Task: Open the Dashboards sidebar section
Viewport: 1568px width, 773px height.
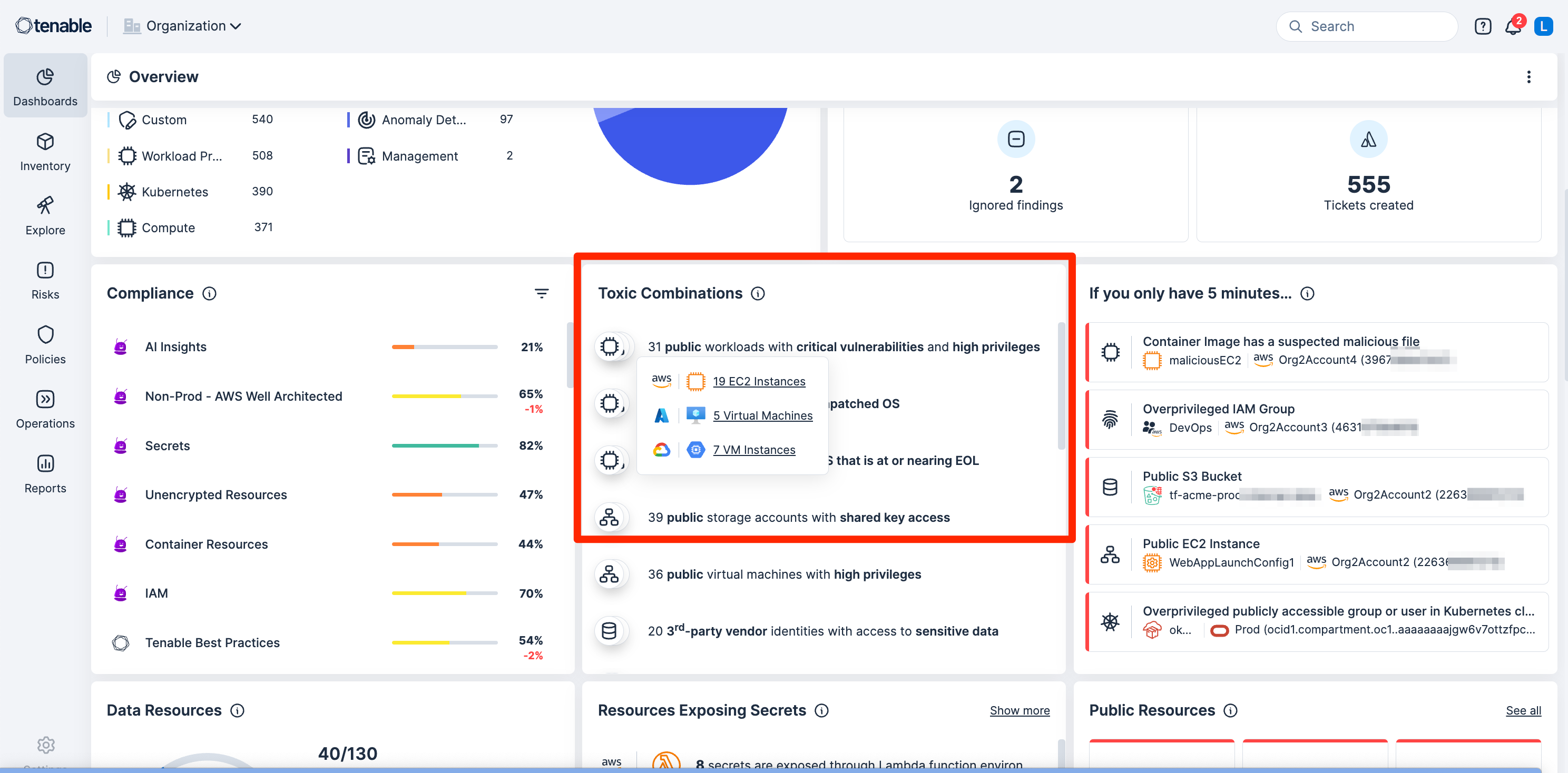Action: pyautogui.click(x=45, y=86)
